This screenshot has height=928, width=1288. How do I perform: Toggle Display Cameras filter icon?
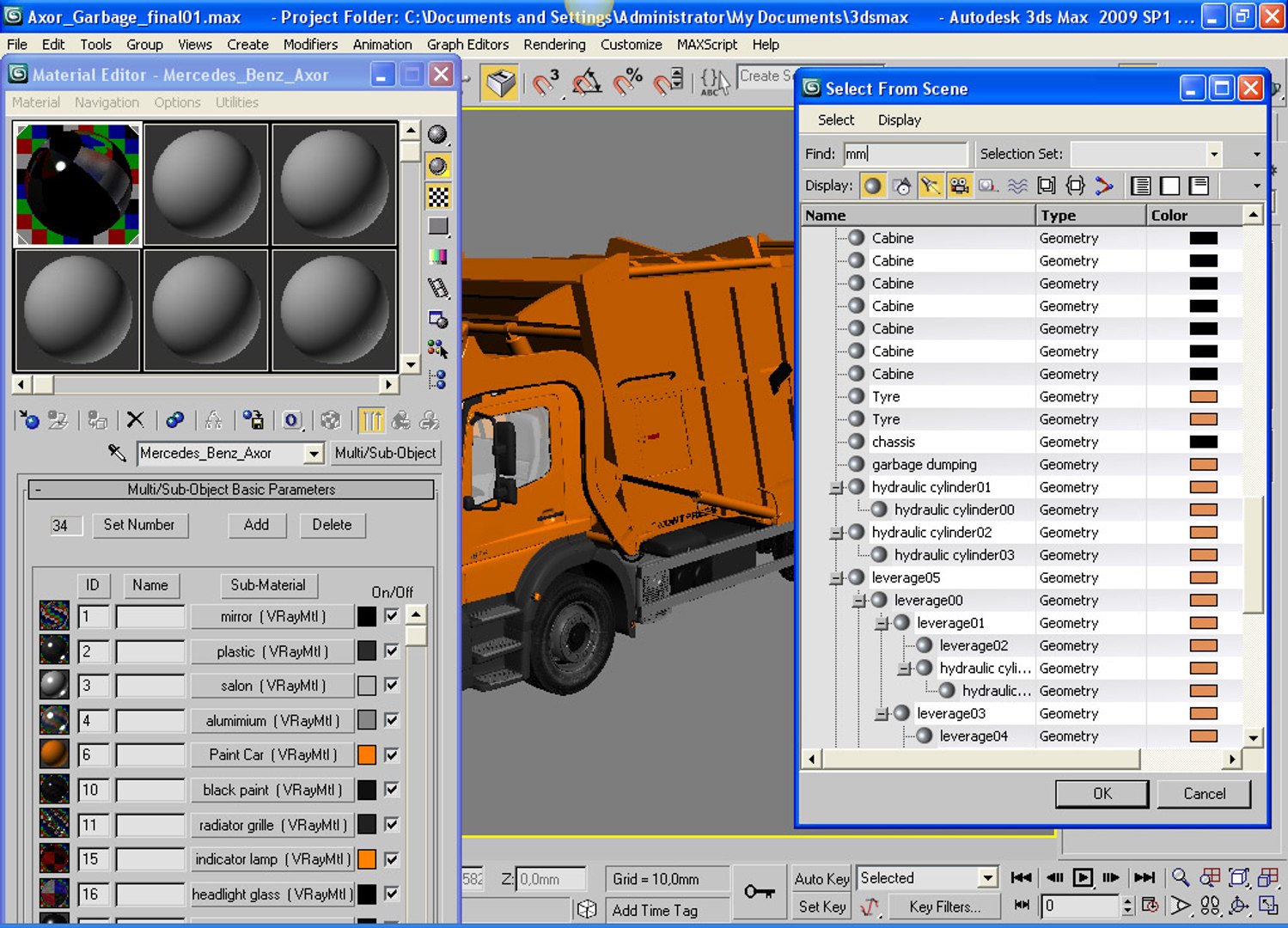coord(959,186)
